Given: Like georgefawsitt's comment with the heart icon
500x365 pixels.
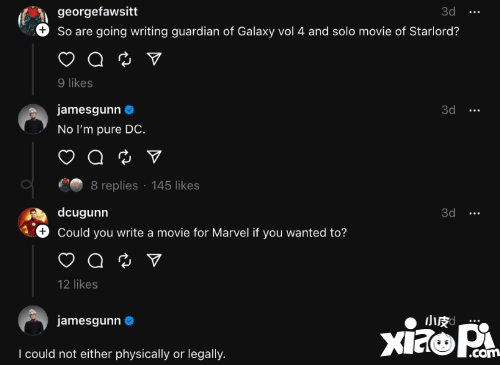Looking at the screenshot, I should click(x=66, y=59).
